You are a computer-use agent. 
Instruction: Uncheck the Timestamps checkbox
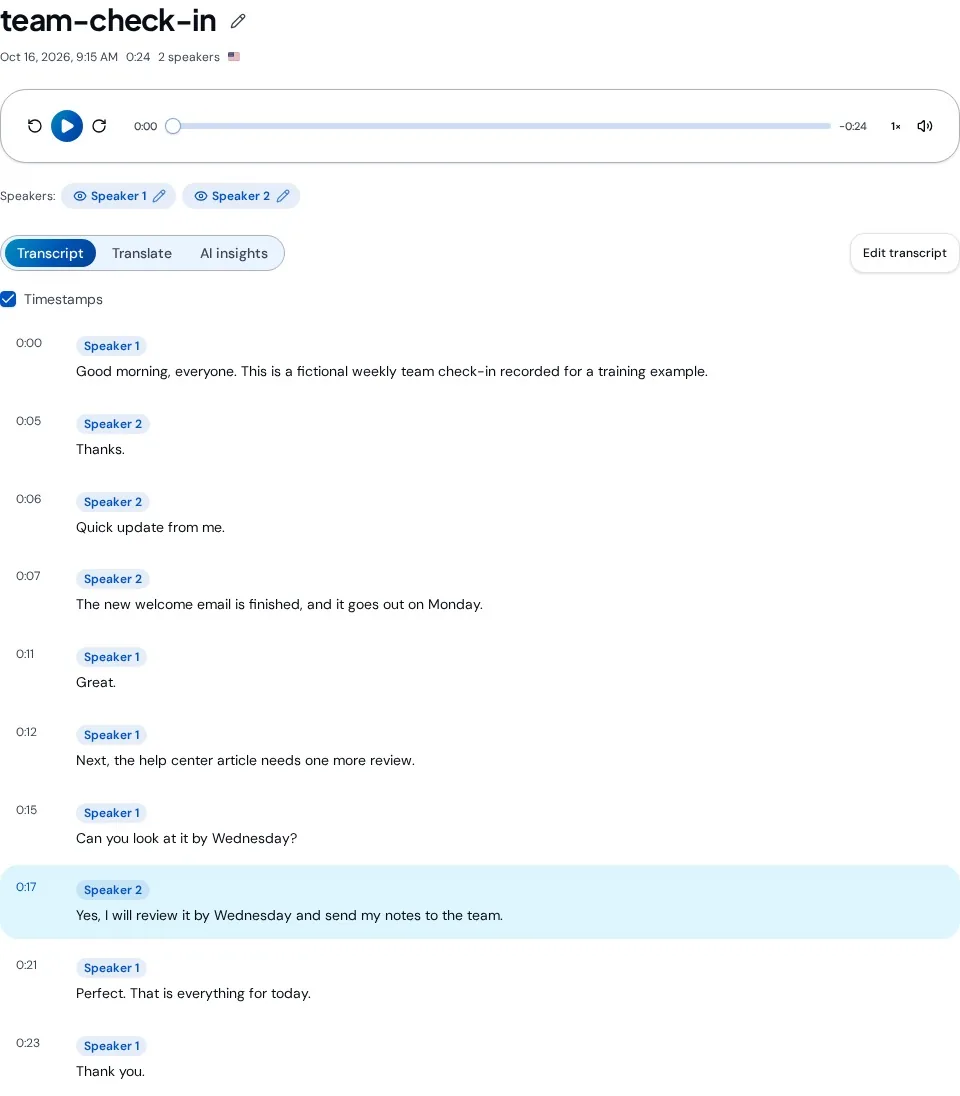tap(8, 299)
